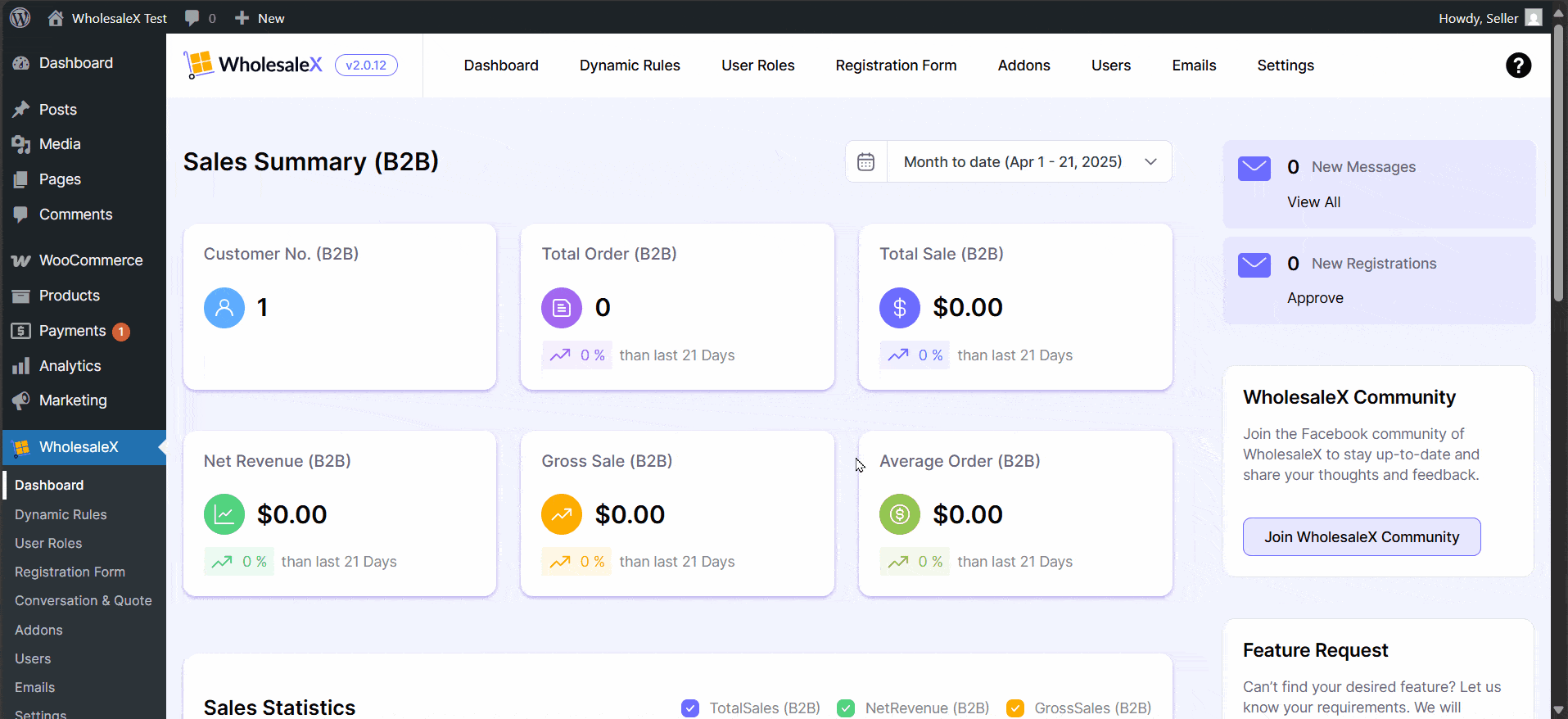Click the Posts pin icon in sidebar

coord(21,110)
